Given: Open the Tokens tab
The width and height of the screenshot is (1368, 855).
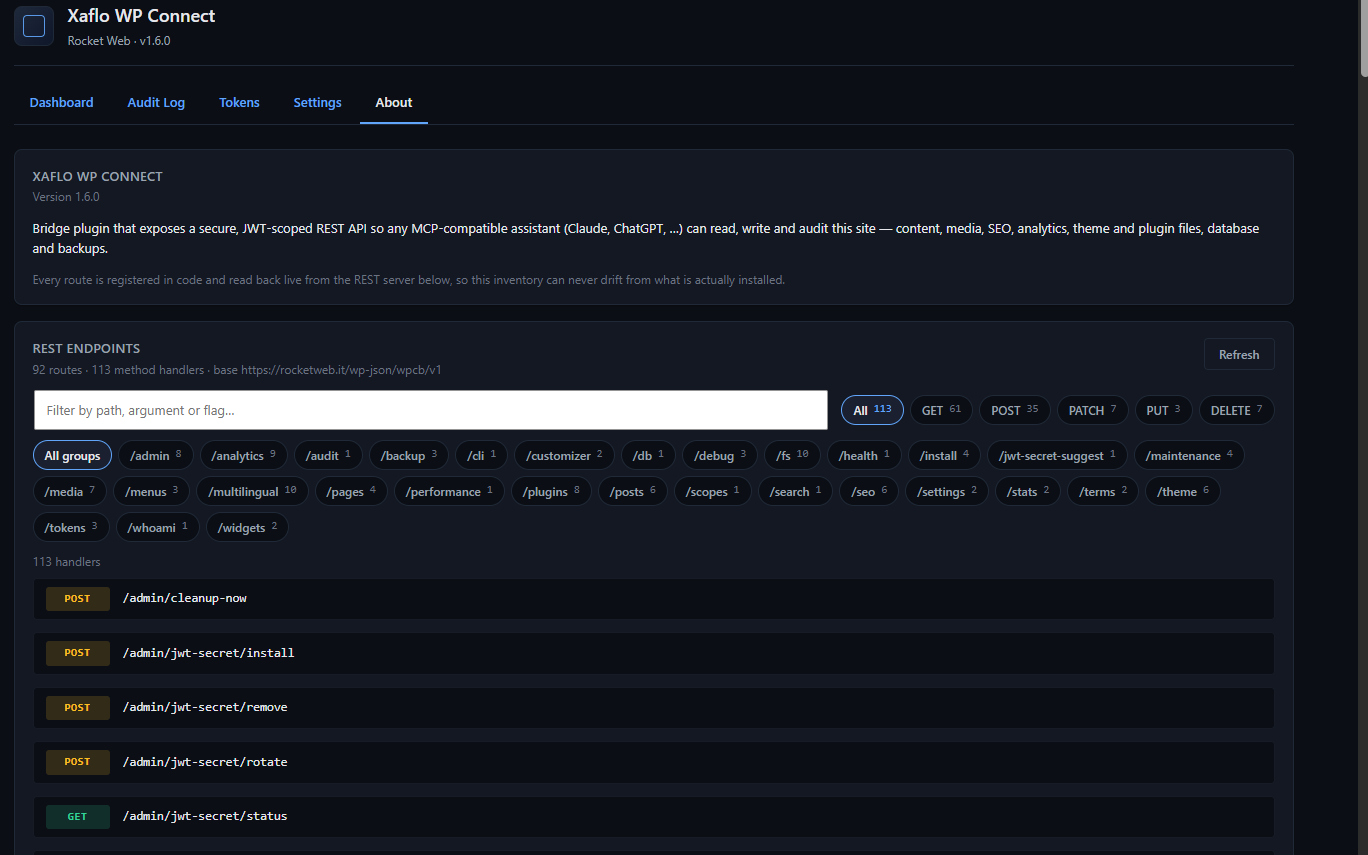Looking at the screenshot, I should 239,103.
